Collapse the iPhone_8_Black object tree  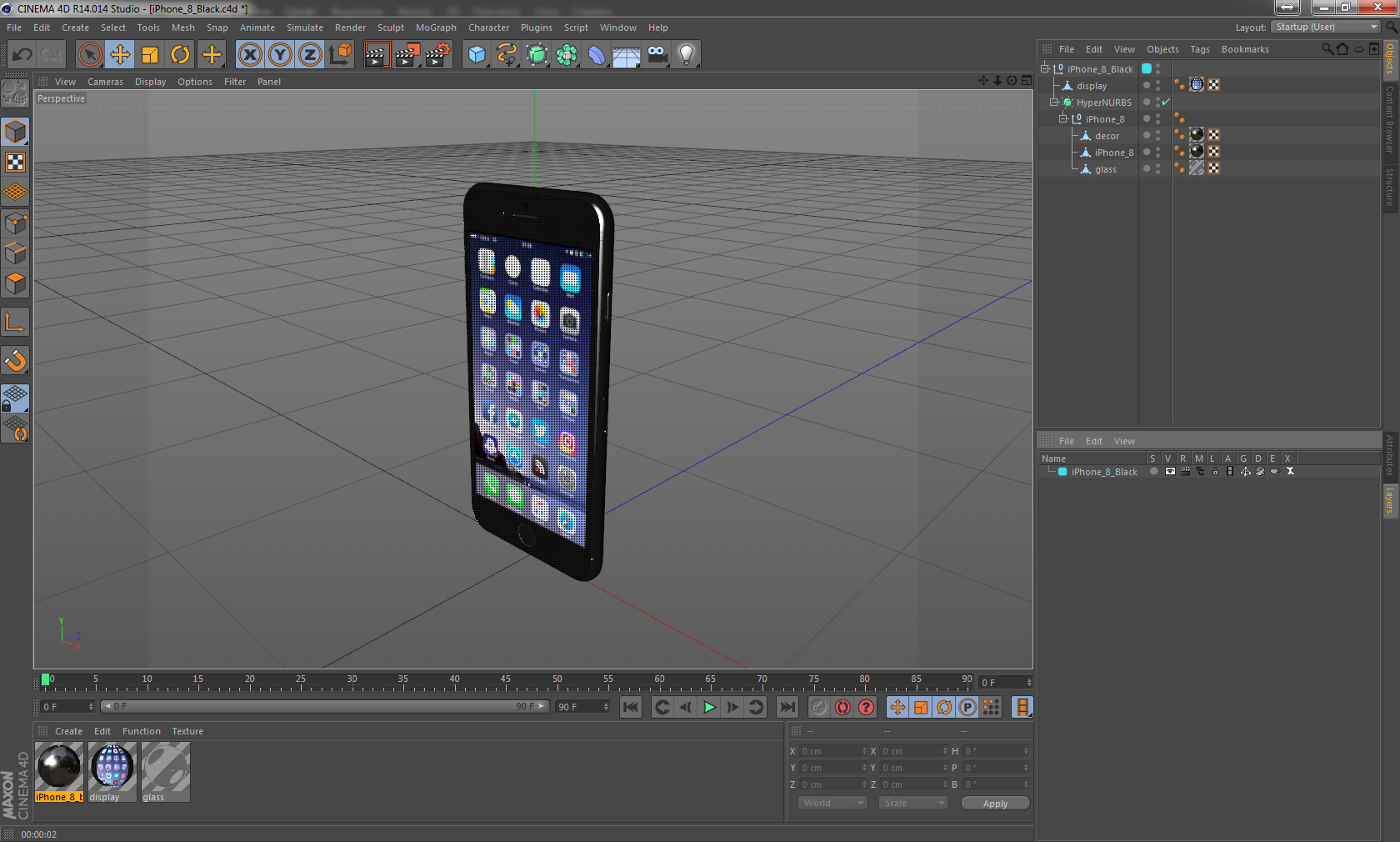1044,69
